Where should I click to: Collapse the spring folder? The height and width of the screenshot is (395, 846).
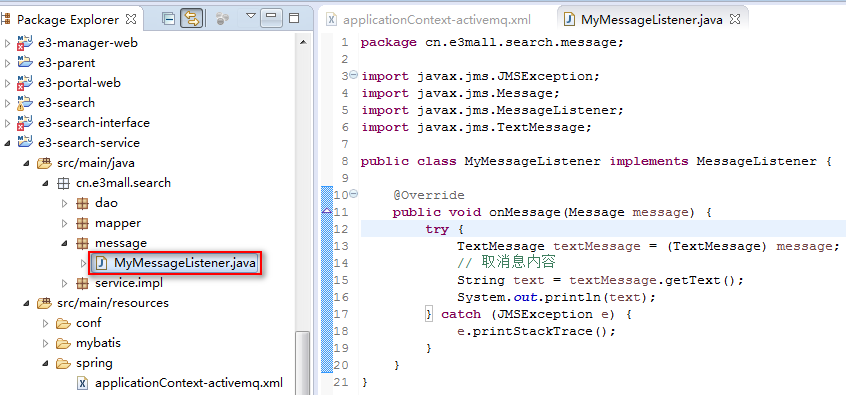tap(46, 363)
